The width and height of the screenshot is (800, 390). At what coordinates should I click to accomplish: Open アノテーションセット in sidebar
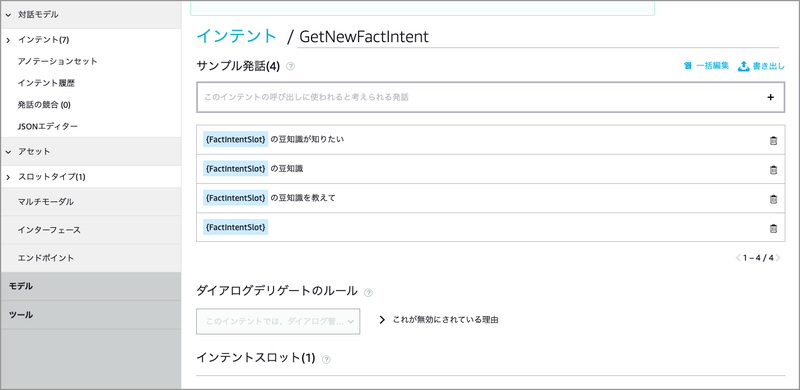tap(58, 61)
